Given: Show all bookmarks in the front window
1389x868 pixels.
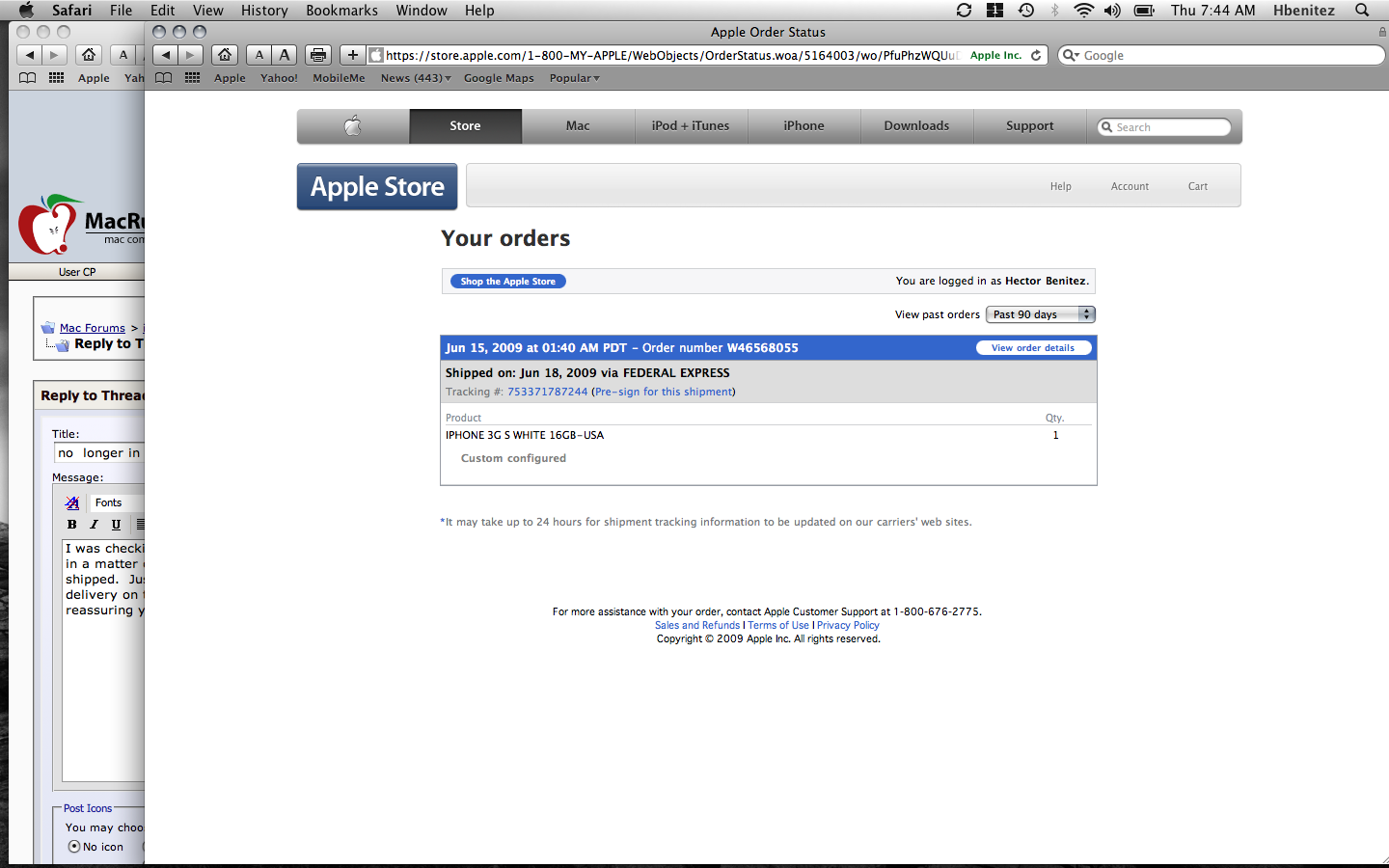Looking at the screenshot, I should (x=164, y=78).
